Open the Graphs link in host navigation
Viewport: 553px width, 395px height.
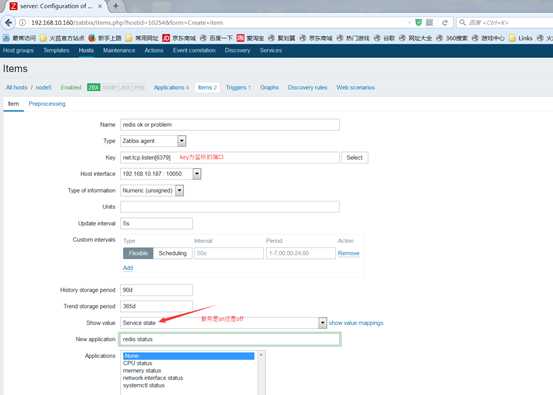[x=269, y=87]
